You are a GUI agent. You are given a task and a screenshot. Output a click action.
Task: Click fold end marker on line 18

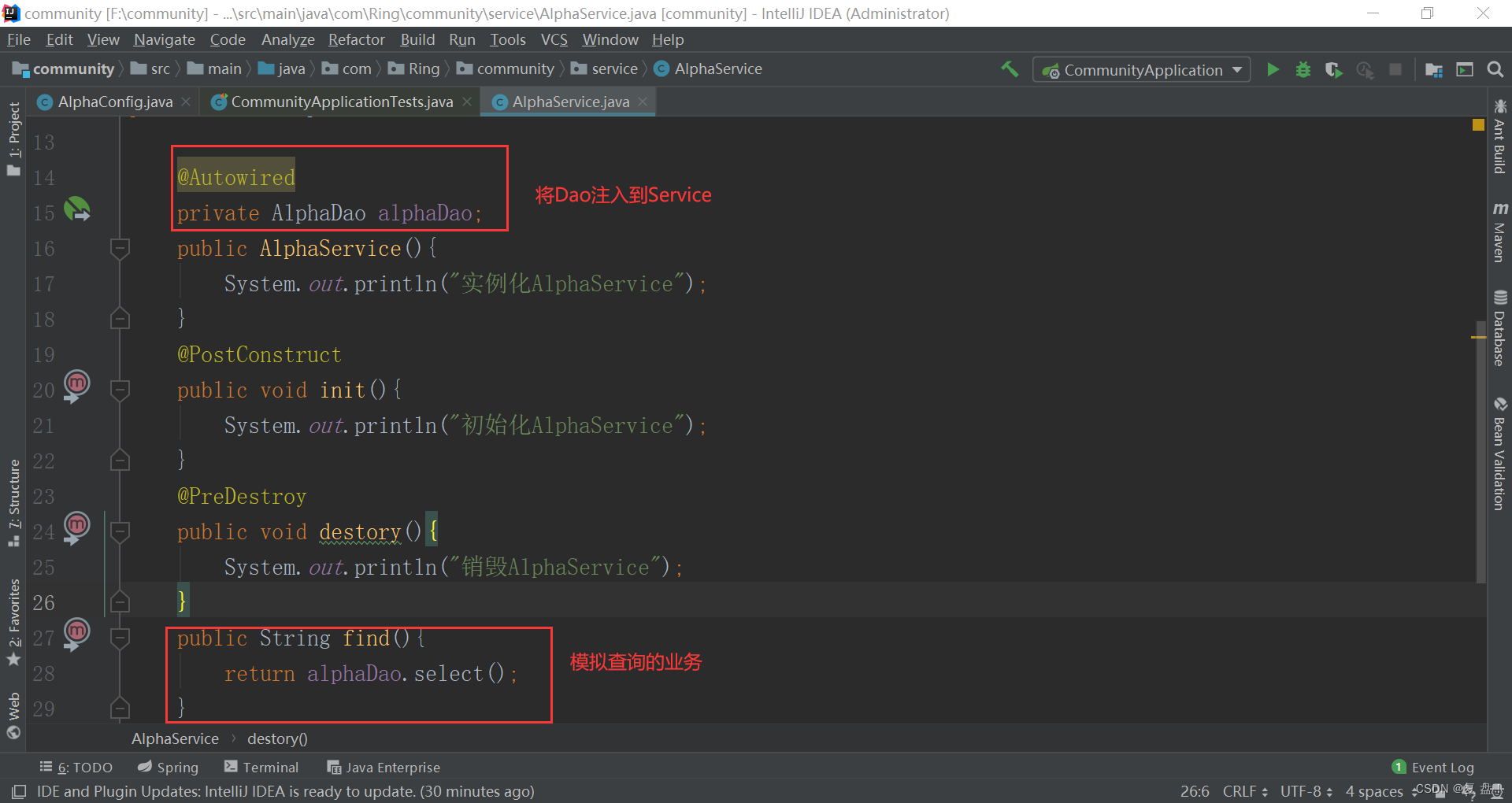[x=120, y=318]
